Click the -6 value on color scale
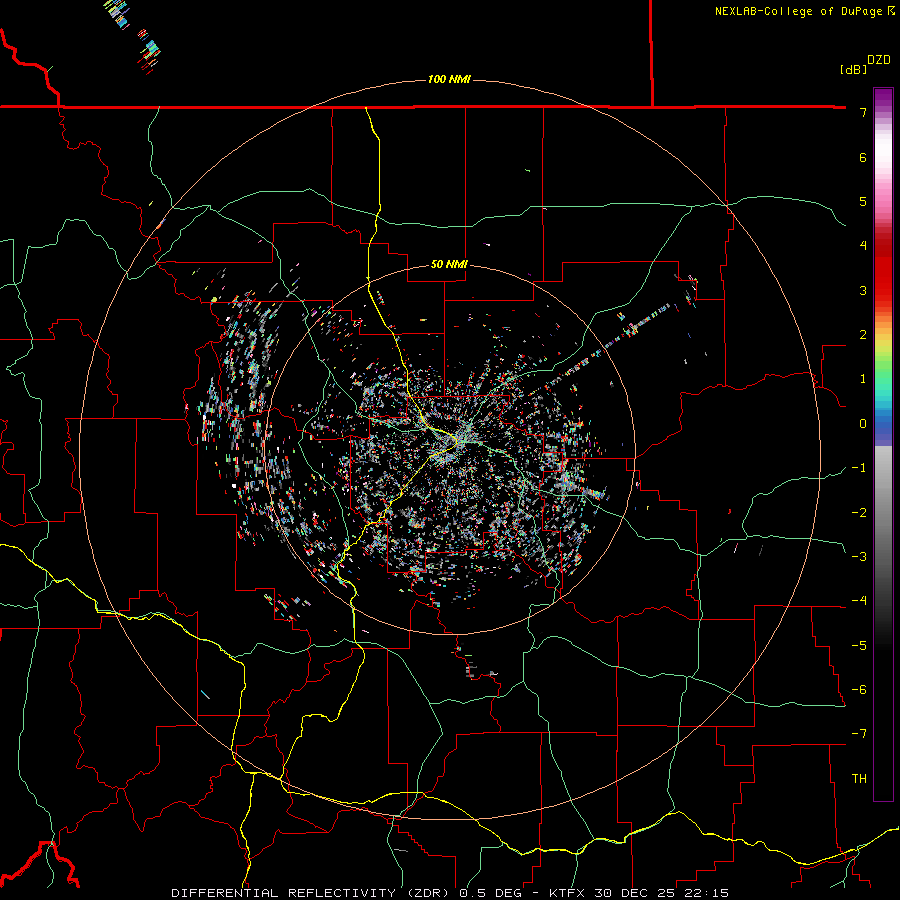This screenshot has height=900, width=900. [859, 690]
